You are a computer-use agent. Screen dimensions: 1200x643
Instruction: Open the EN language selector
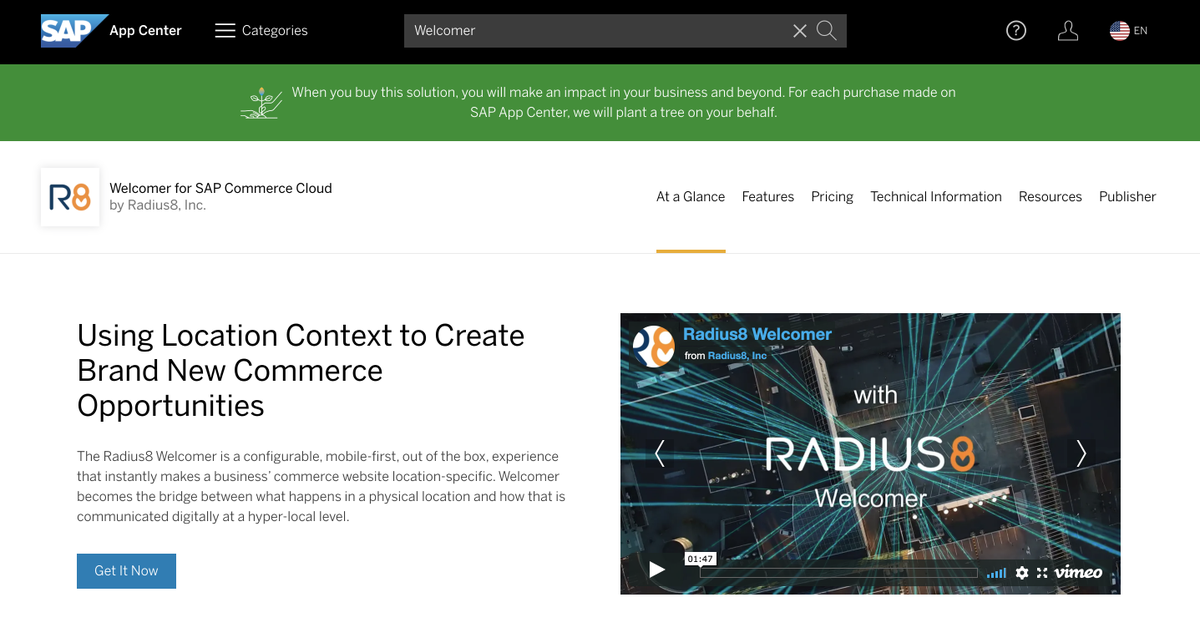1128,30
